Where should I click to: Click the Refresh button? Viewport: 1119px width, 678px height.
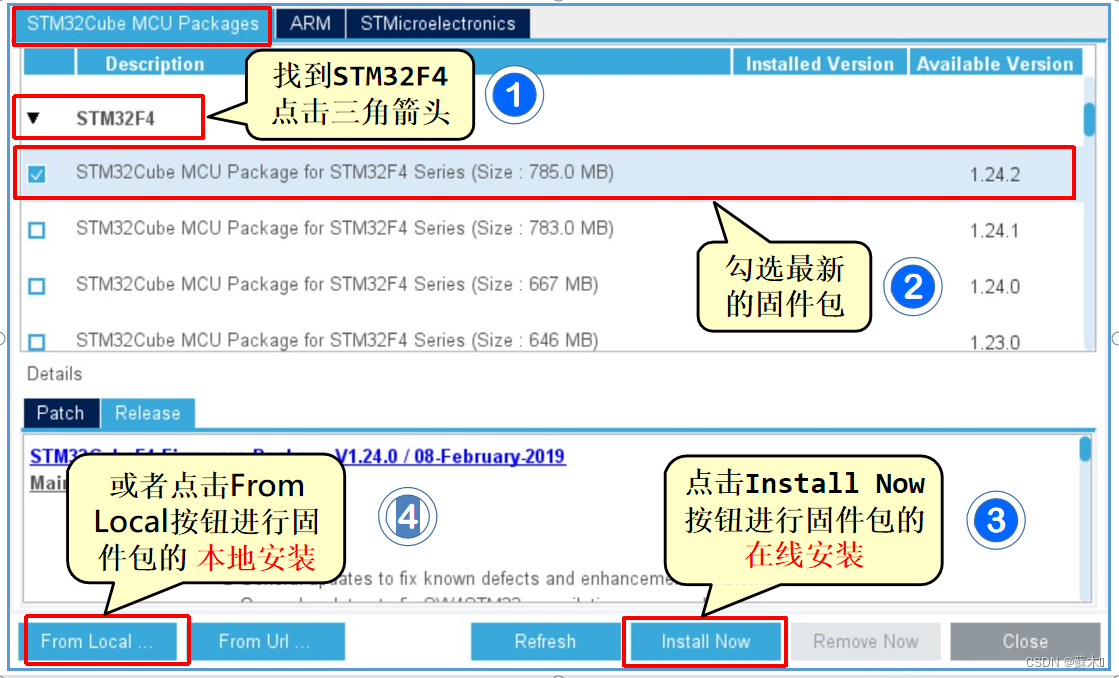[545, 641]
